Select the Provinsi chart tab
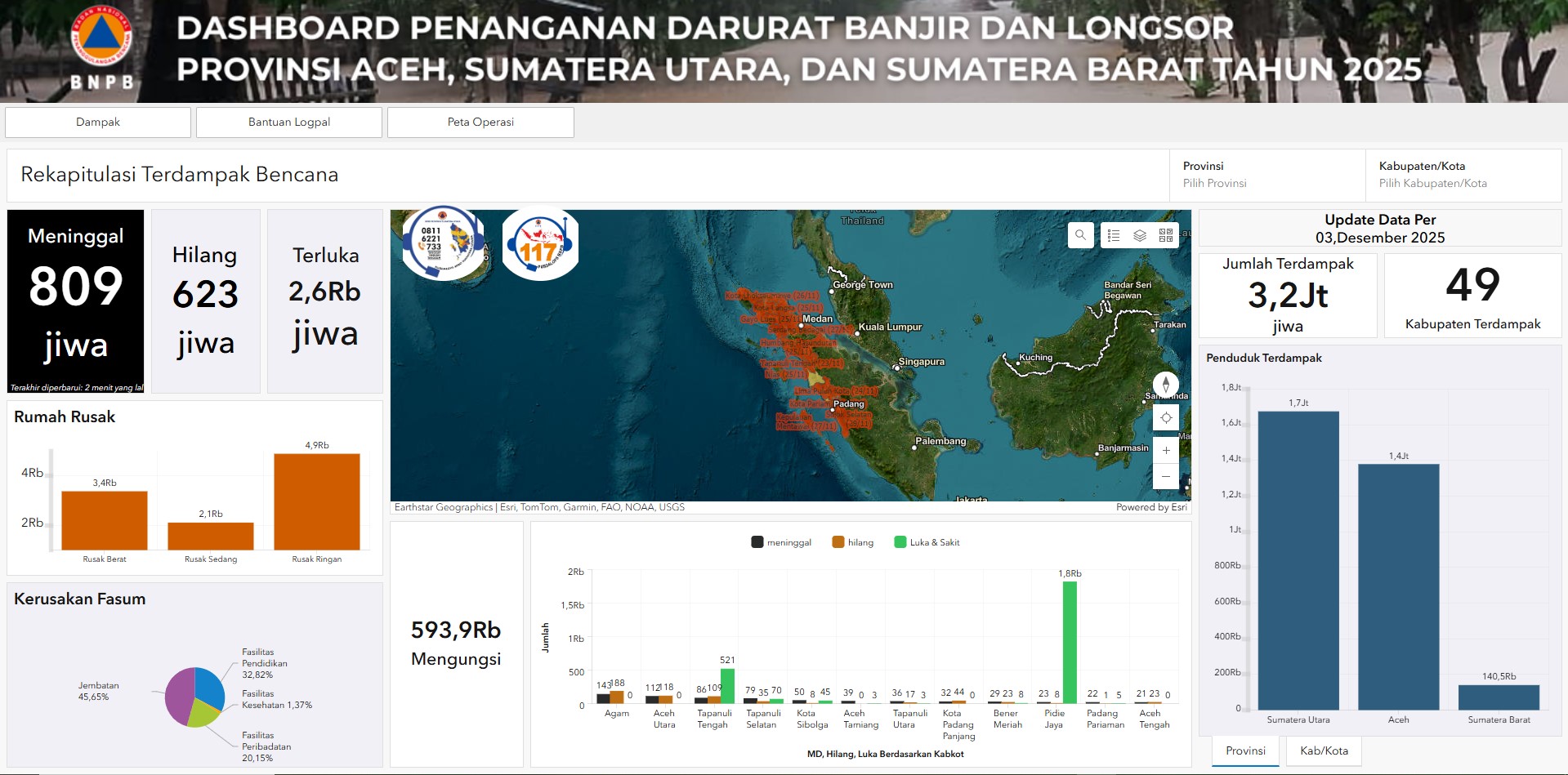The width and height of the screenshot is (1568, 775). (1245, 751)
